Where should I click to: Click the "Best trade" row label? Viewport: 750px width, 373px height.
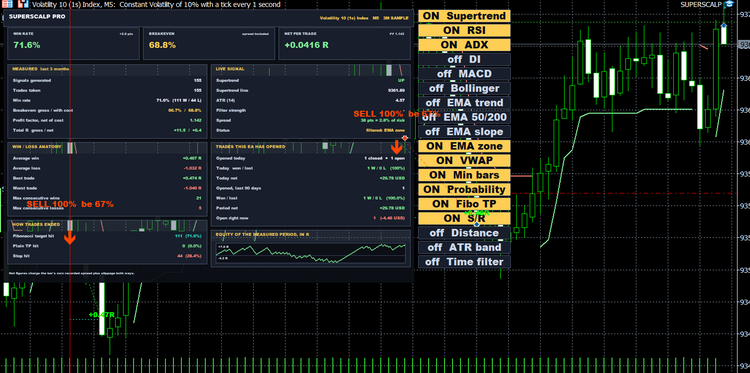(24, 178)
